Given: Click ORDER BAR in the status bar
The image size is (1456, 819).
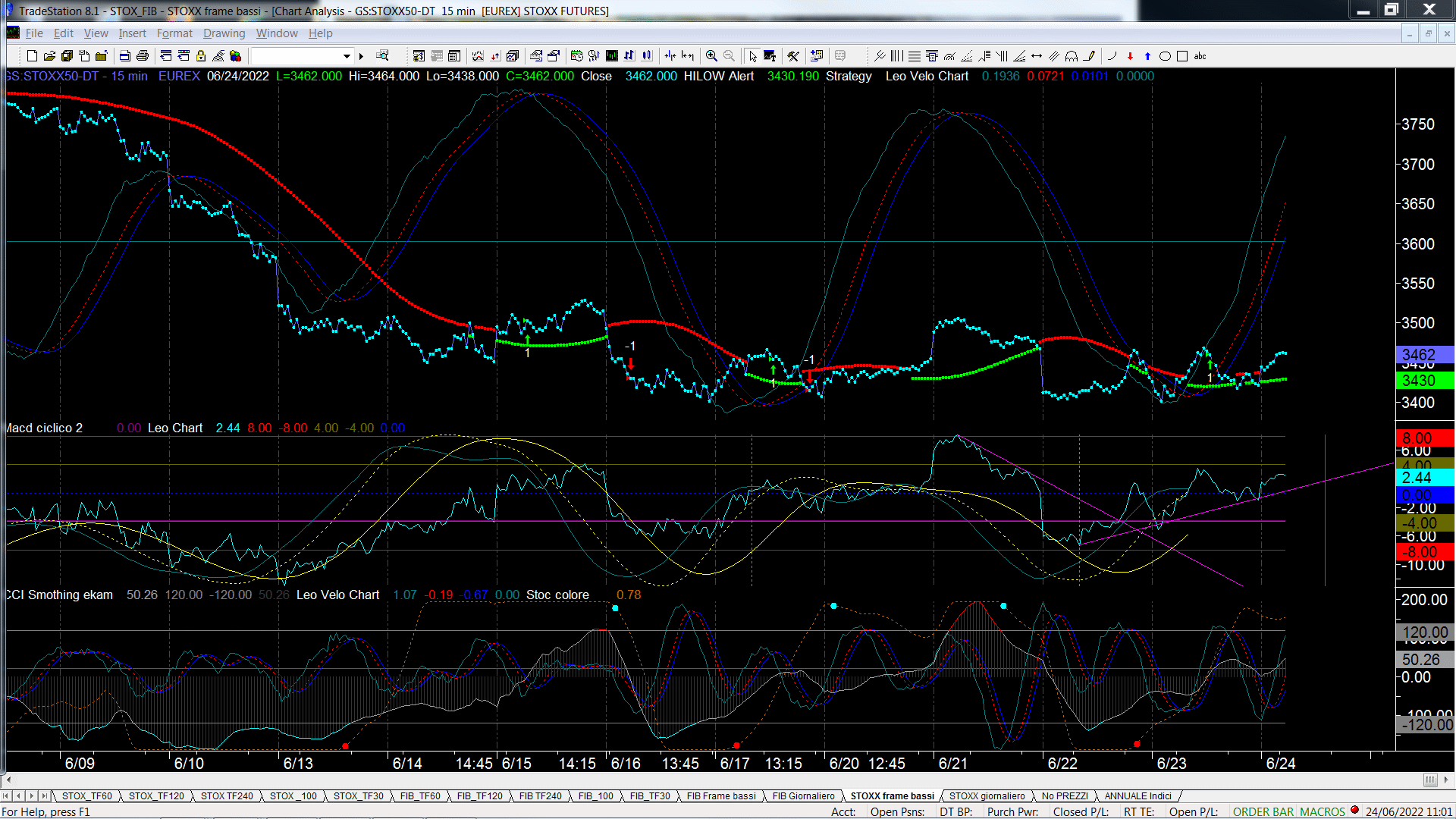Looking at the screenshot, I should [1263, 812].
